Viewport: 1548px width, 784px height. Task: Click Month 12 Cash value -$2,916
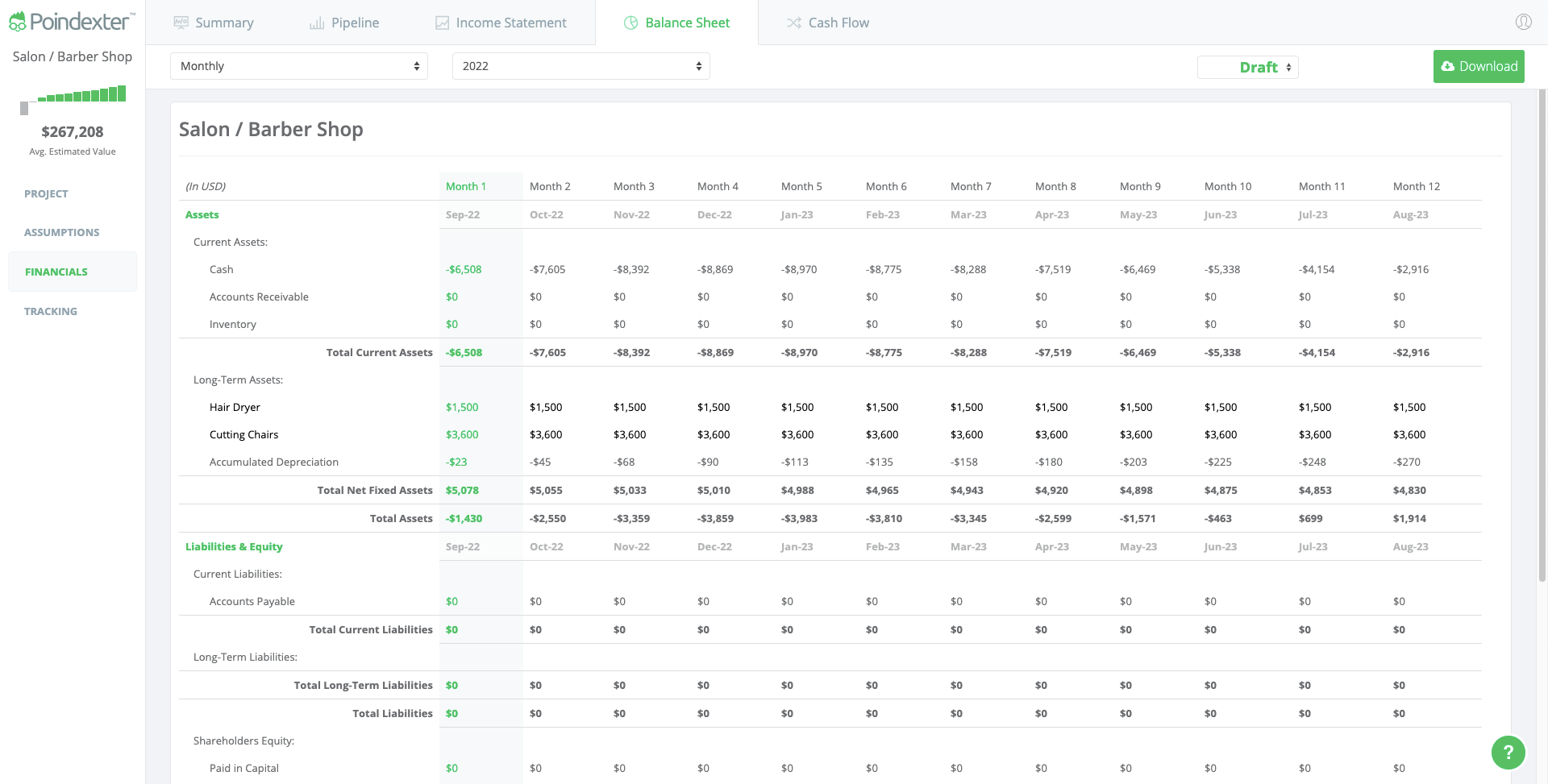(1411, 269)
